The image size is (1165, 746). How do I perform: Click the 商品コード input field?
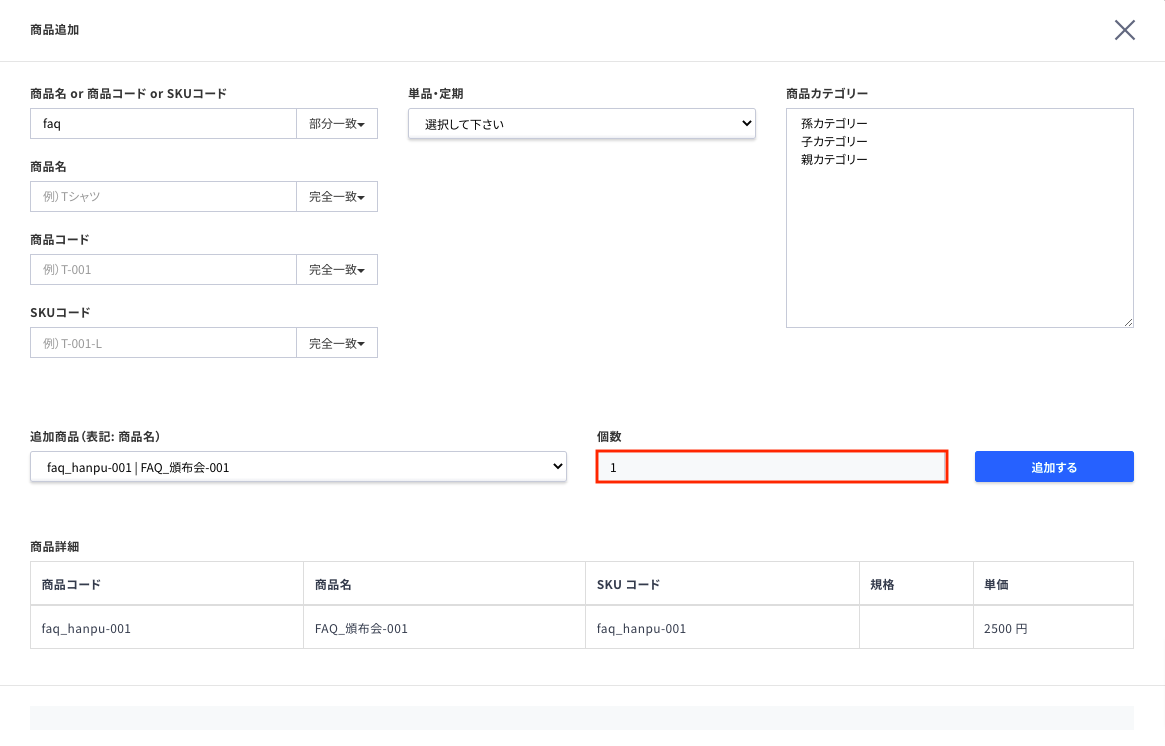click(x=163, y=270)
